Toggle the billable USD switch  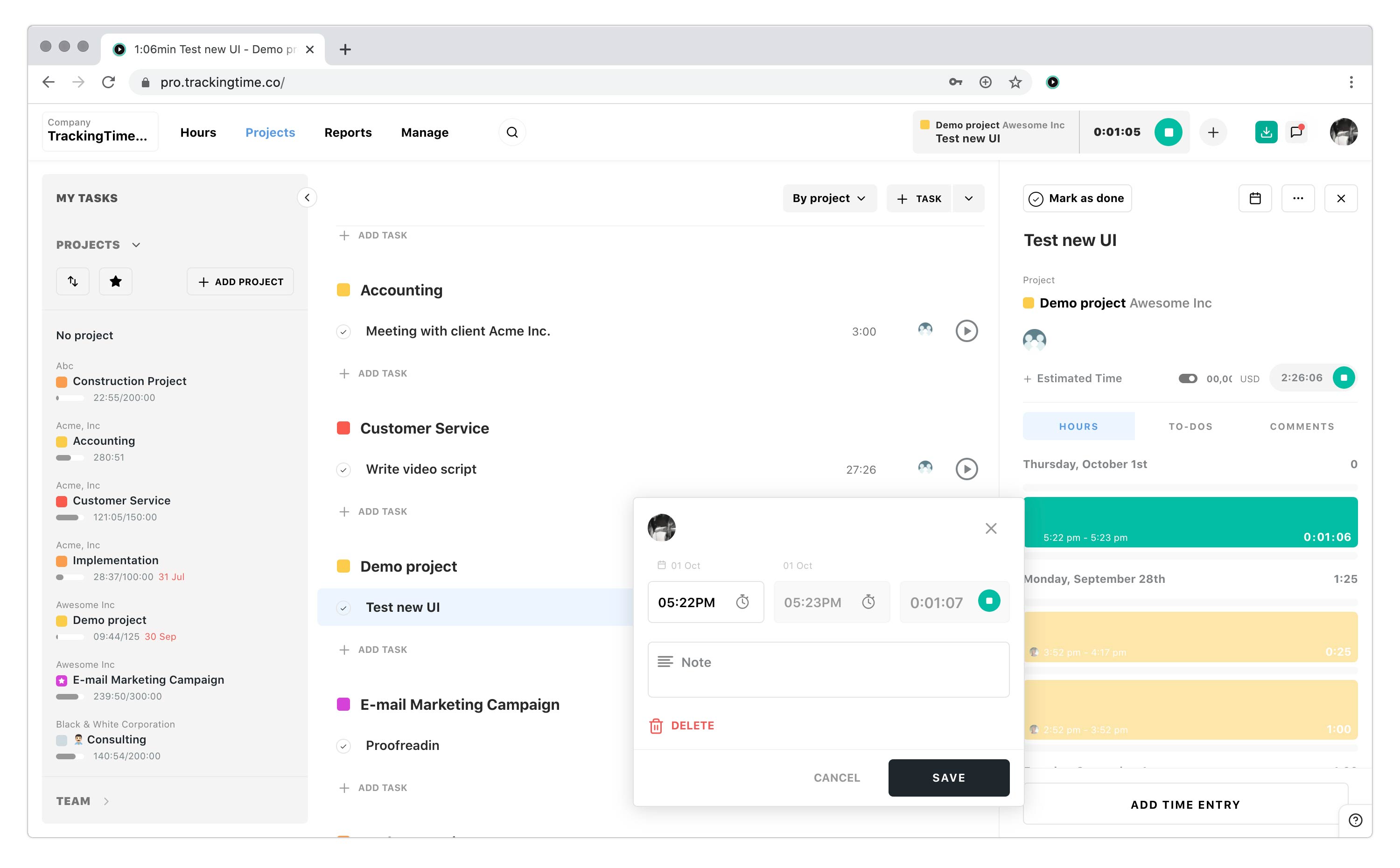click(1187, 378)
